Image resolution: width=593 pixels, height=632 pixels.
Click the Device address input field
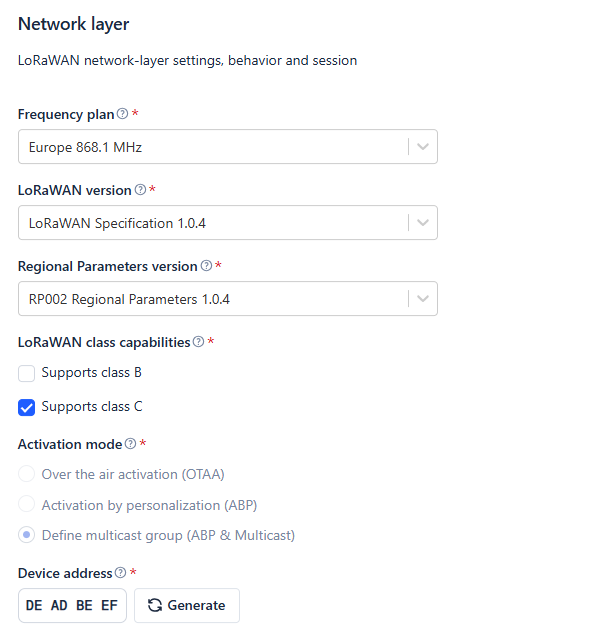[x=72, y=605]
